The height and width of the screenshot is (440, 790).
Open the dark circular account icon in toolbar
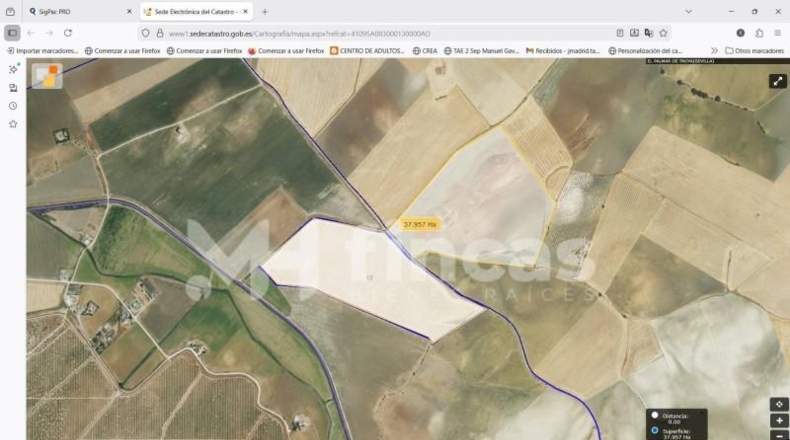click(741, 33)
